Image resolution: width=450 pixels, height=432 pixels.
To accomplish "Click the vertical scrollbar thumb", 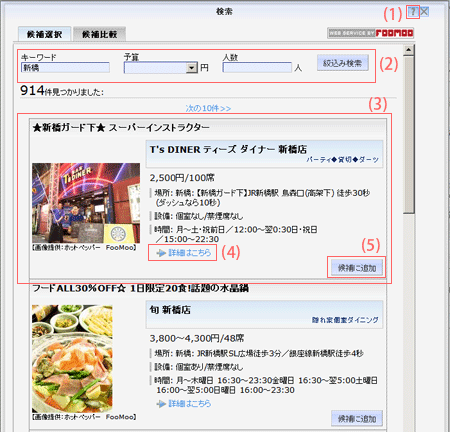I will 408,135.
